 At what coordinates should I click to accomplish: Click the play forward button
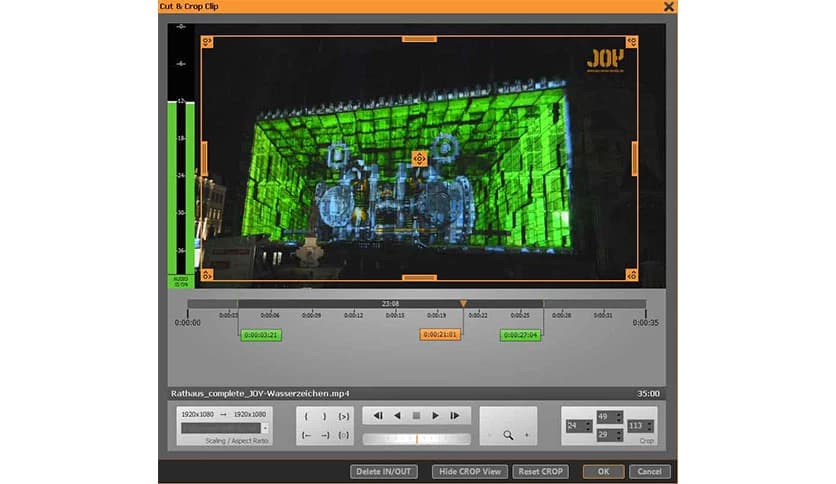point(435,415)
